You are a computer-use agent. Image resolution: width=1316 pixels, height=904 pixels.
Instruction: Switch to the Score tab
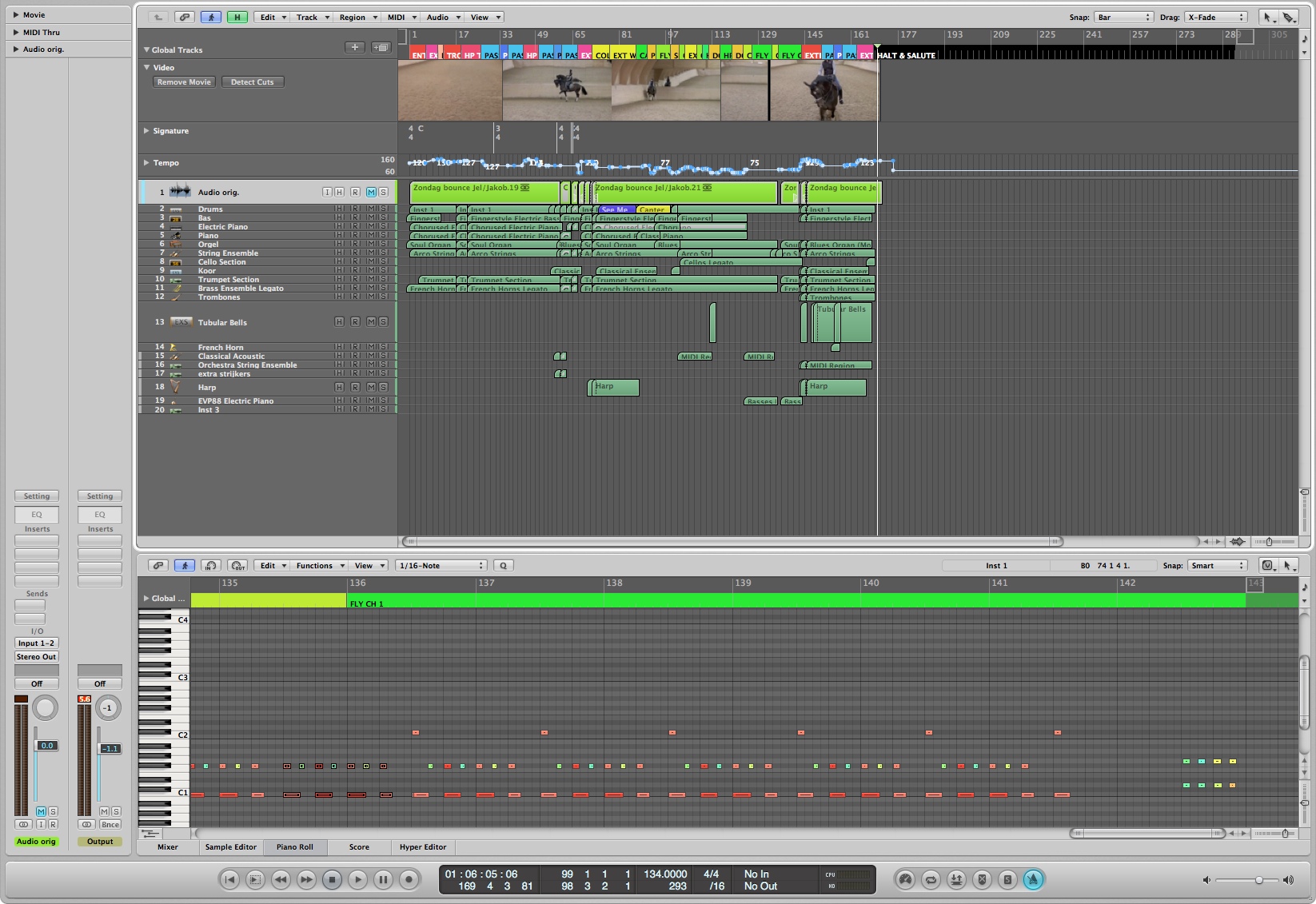pos(359,847)
